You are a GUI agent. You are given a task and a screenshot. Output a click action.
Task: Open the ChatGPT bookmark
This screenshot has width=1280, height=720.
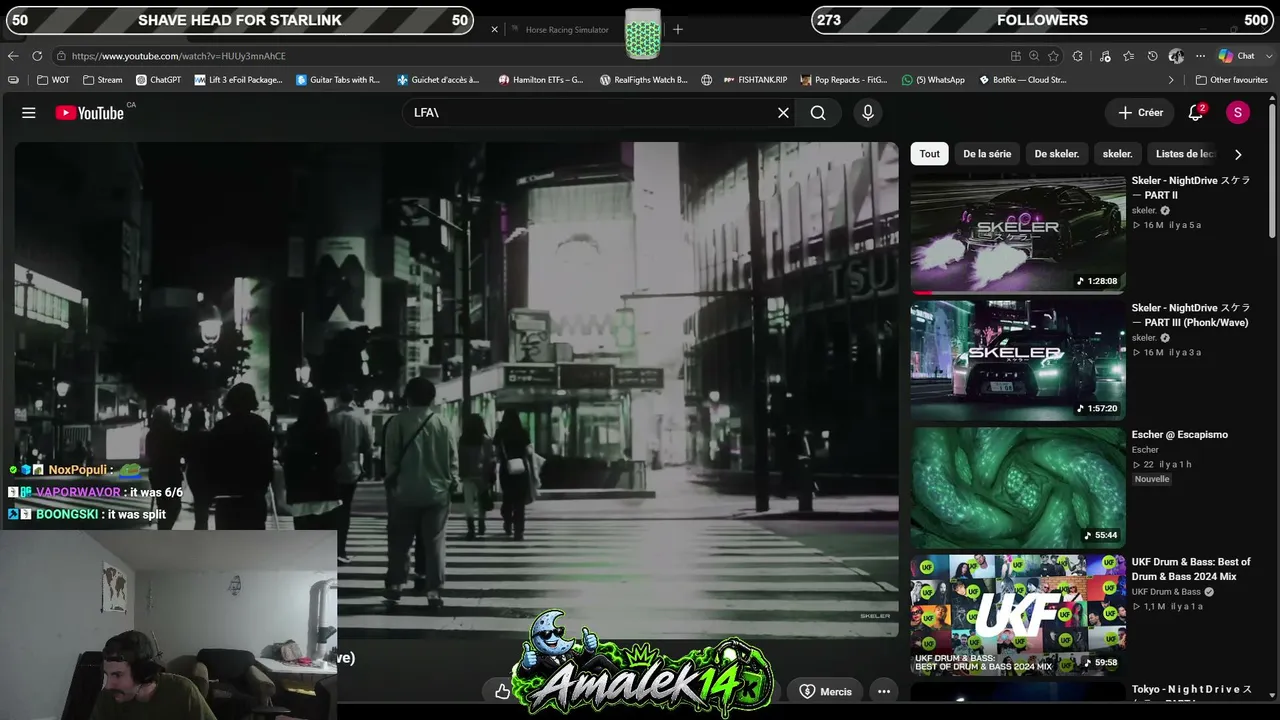[158, 80]
